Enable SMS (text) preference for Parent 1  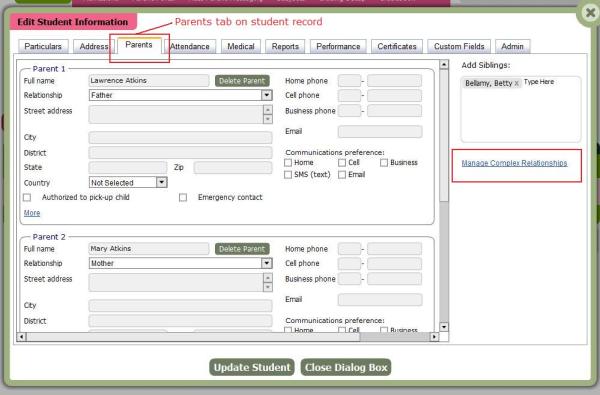288,175
